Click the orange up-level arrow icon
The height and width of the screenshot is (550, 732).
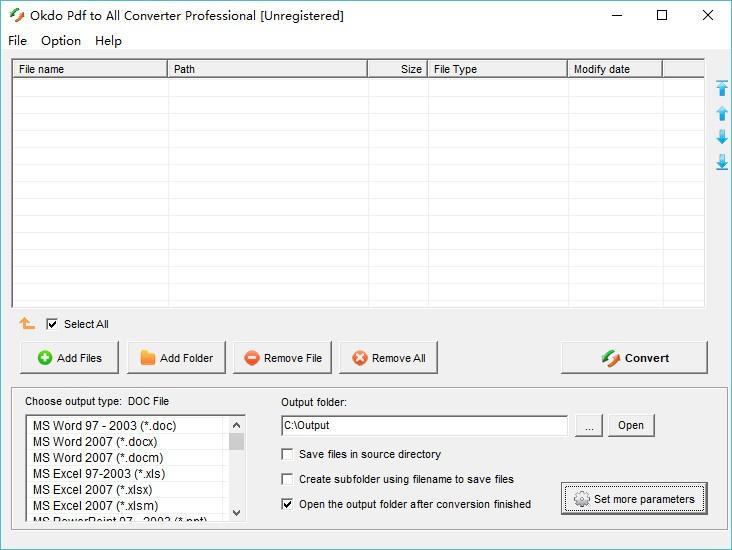(27, 323)
